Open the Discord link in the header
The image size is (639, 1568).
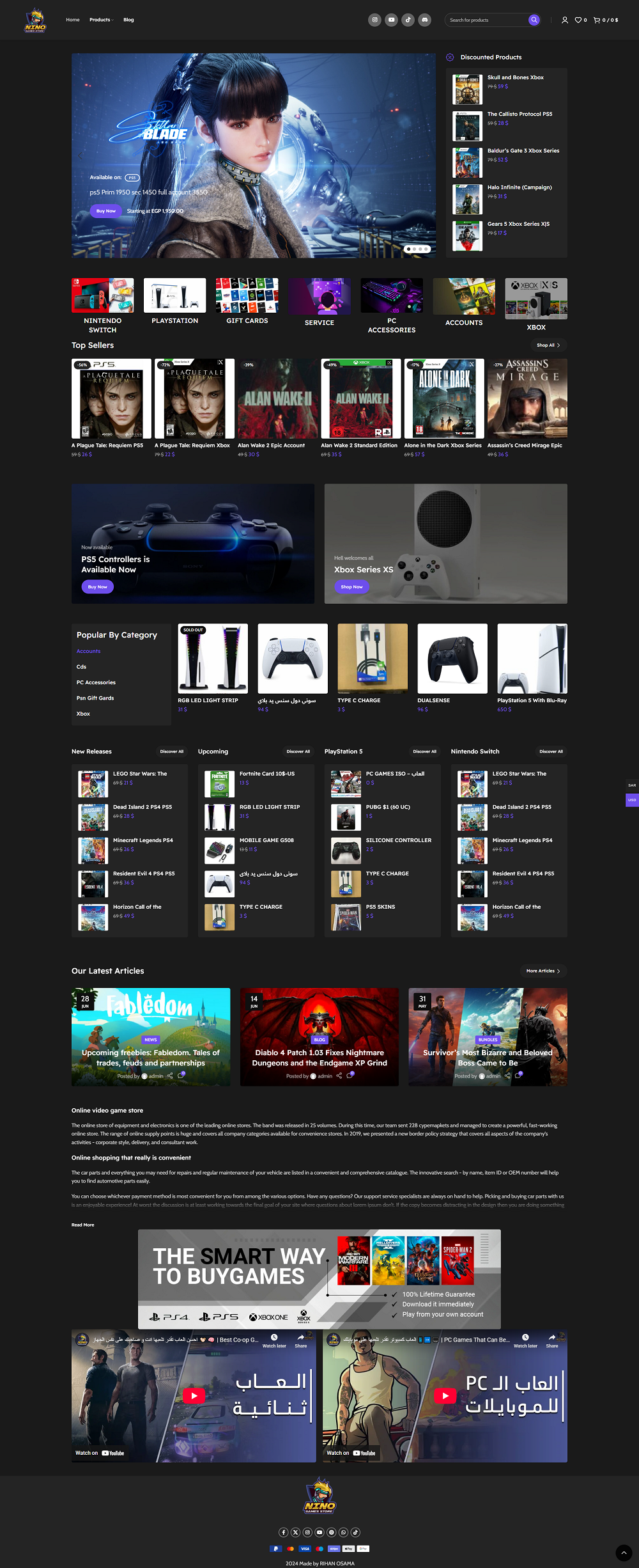tap(424, 20)
